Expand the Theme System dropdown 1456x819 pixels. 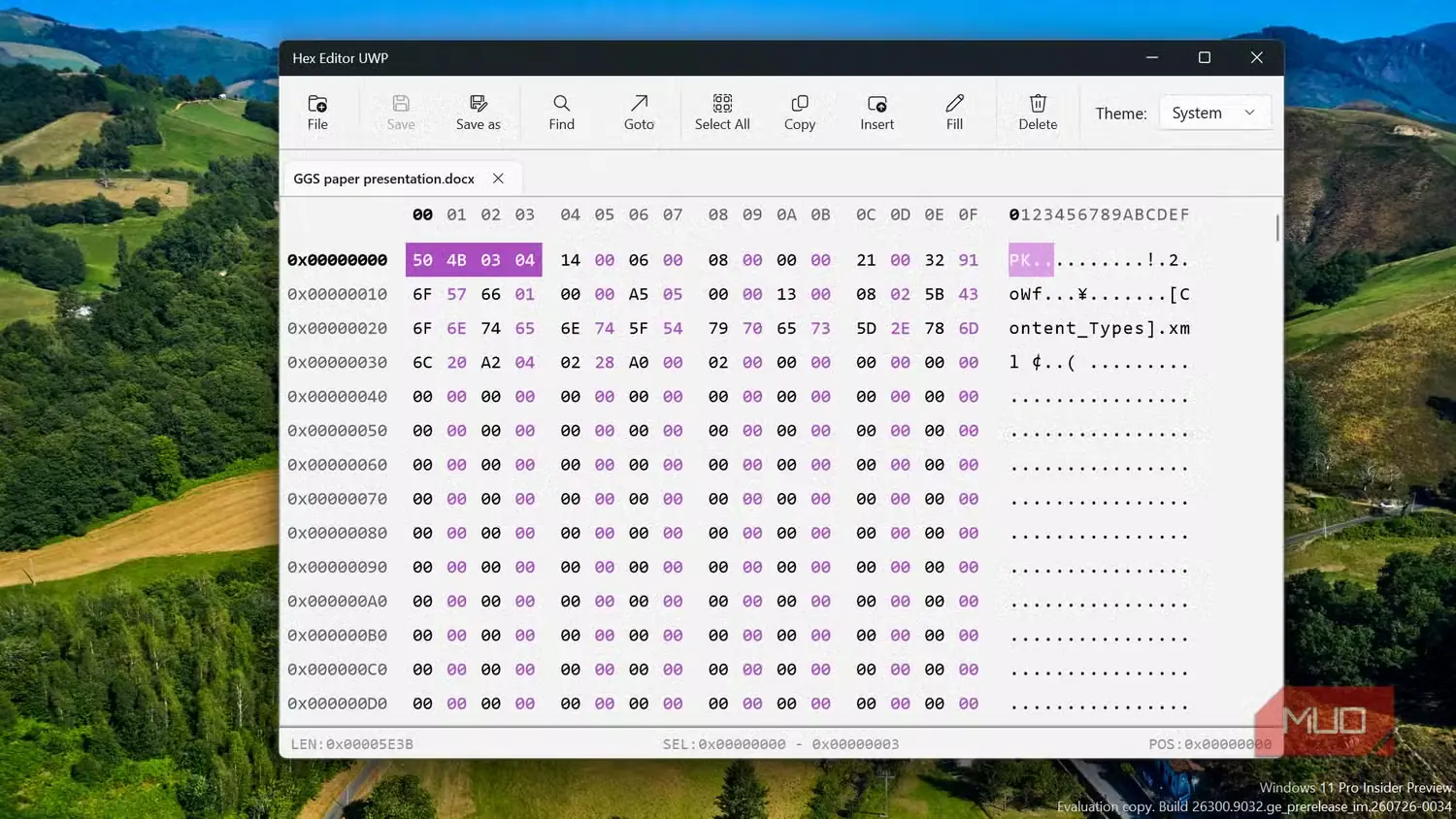point(1215,113)
